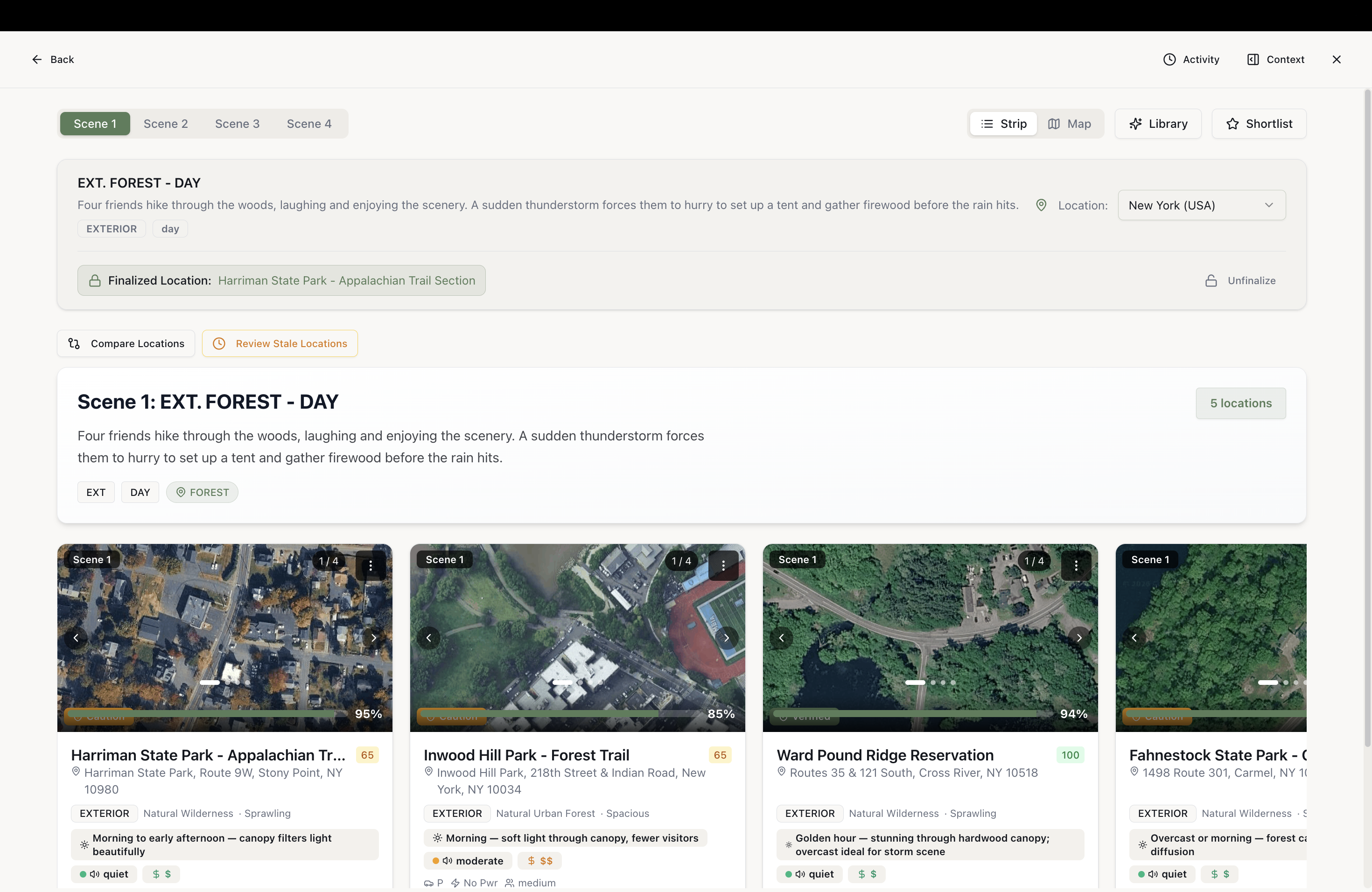Click the FOREST location tag
Image resolution: width=1372 pixels, height=892 pixels.
tap(203, 492)
